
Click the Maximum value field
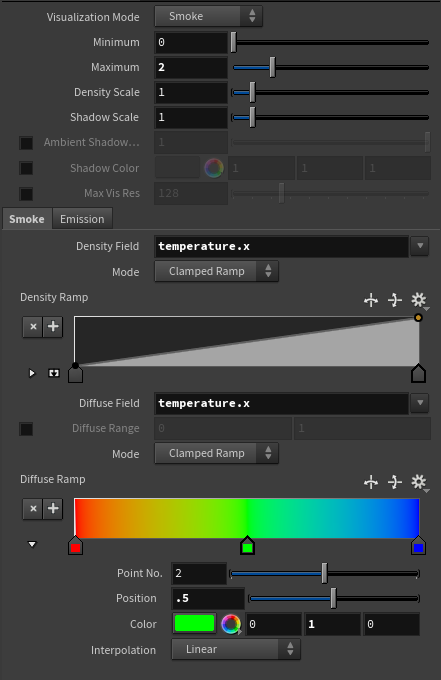191,67
